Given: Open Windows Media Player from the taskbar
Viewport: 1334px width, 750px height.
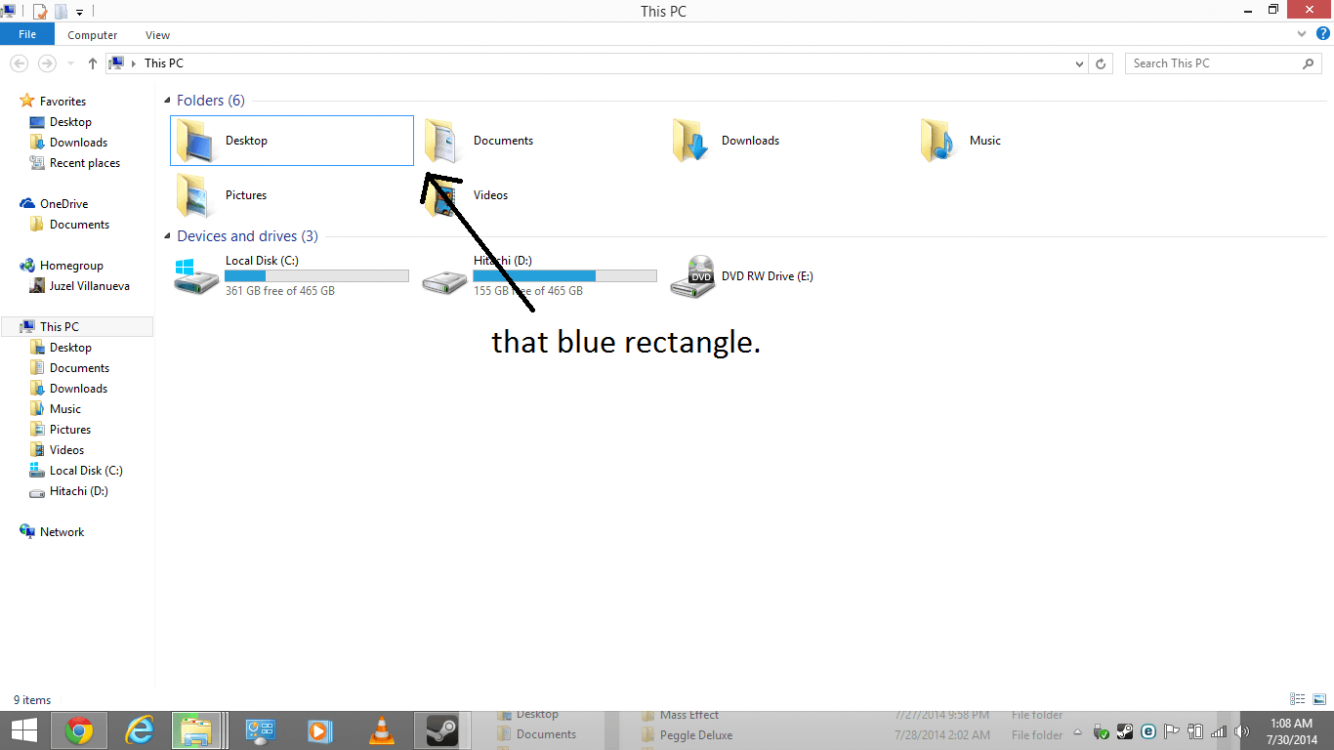Looking at the screenshot, I should 320,730.
